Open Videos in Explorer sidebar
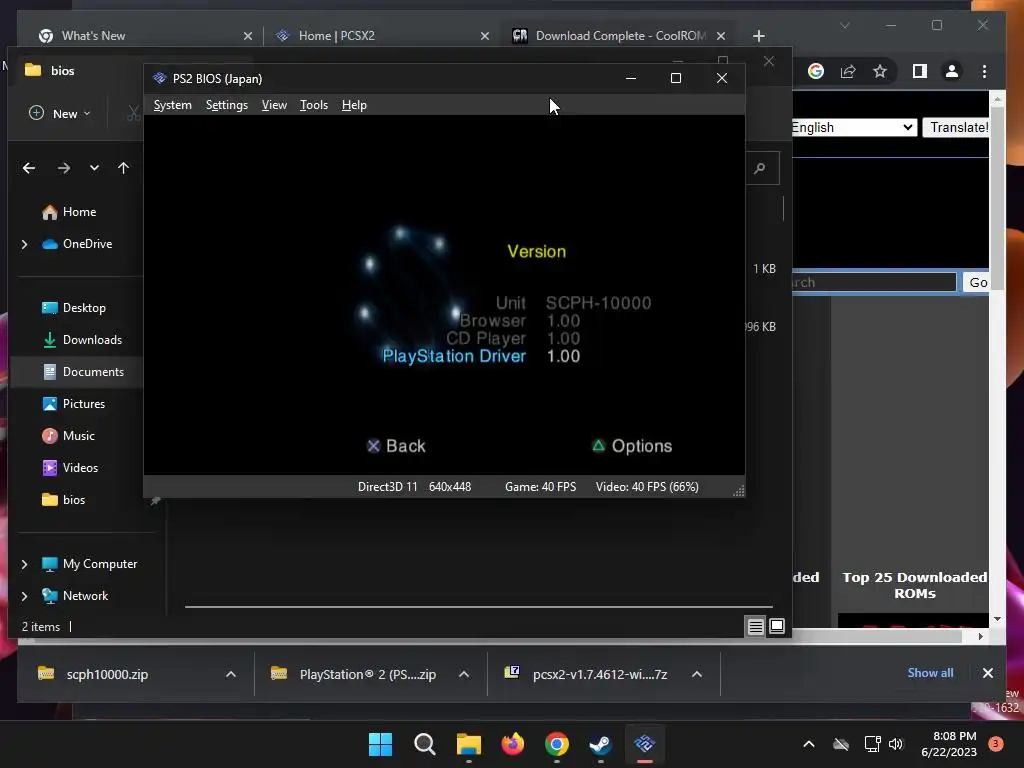This screenshot has width=1024, height=768. coord(80,468)
